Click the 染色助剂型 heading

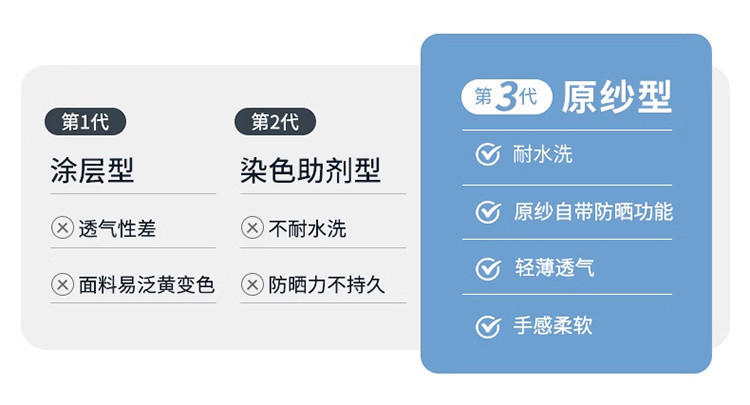tap(310, 171)
